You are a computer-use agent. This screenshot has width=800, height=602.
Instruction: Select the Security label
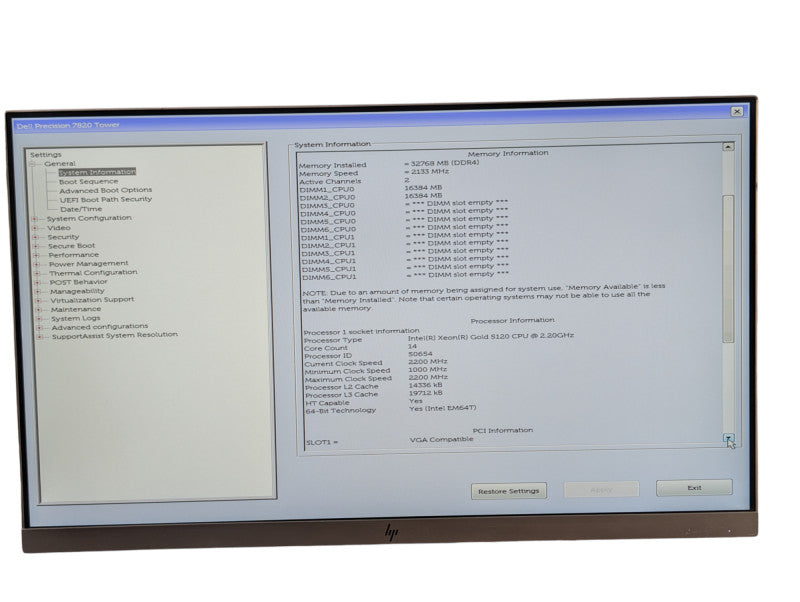coord(63,237)
